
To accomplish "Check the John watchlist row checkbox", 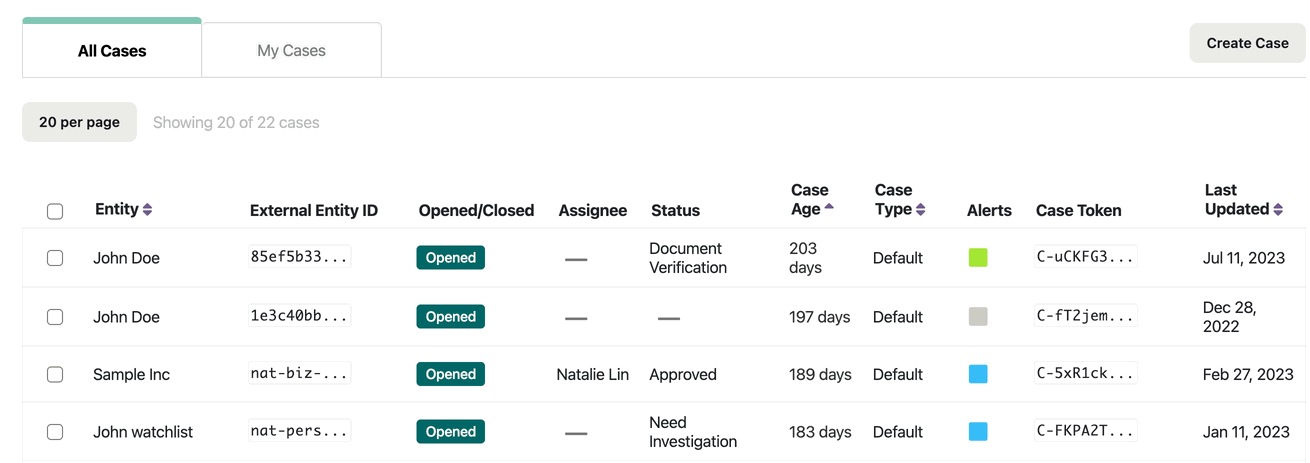I will point(55,432).
